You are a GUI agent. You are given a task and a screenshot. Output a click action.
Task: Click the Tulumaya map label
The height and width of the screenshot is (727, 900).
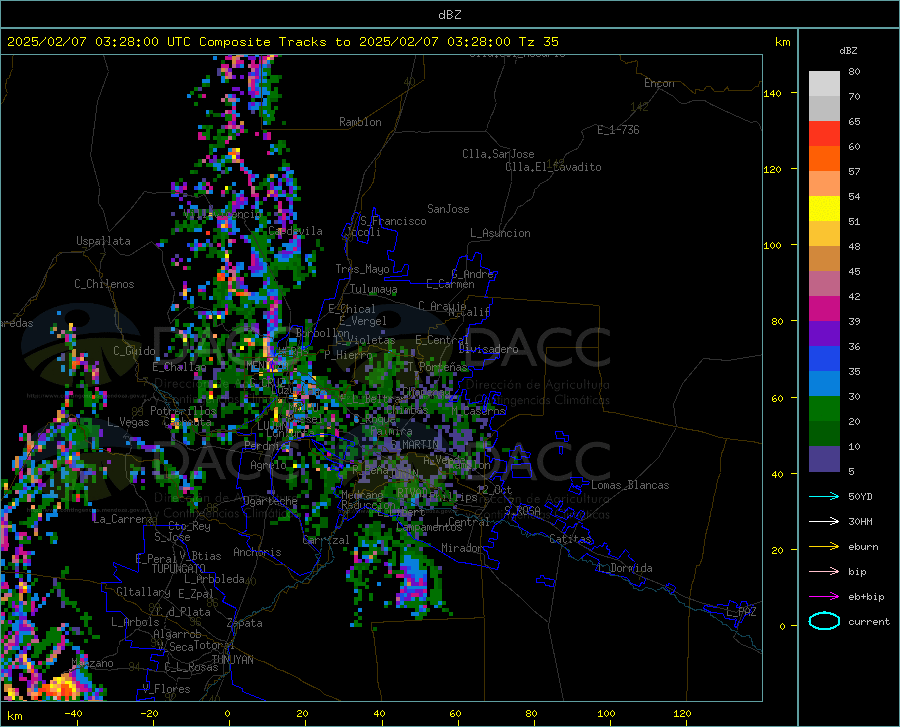coord(373,289)
